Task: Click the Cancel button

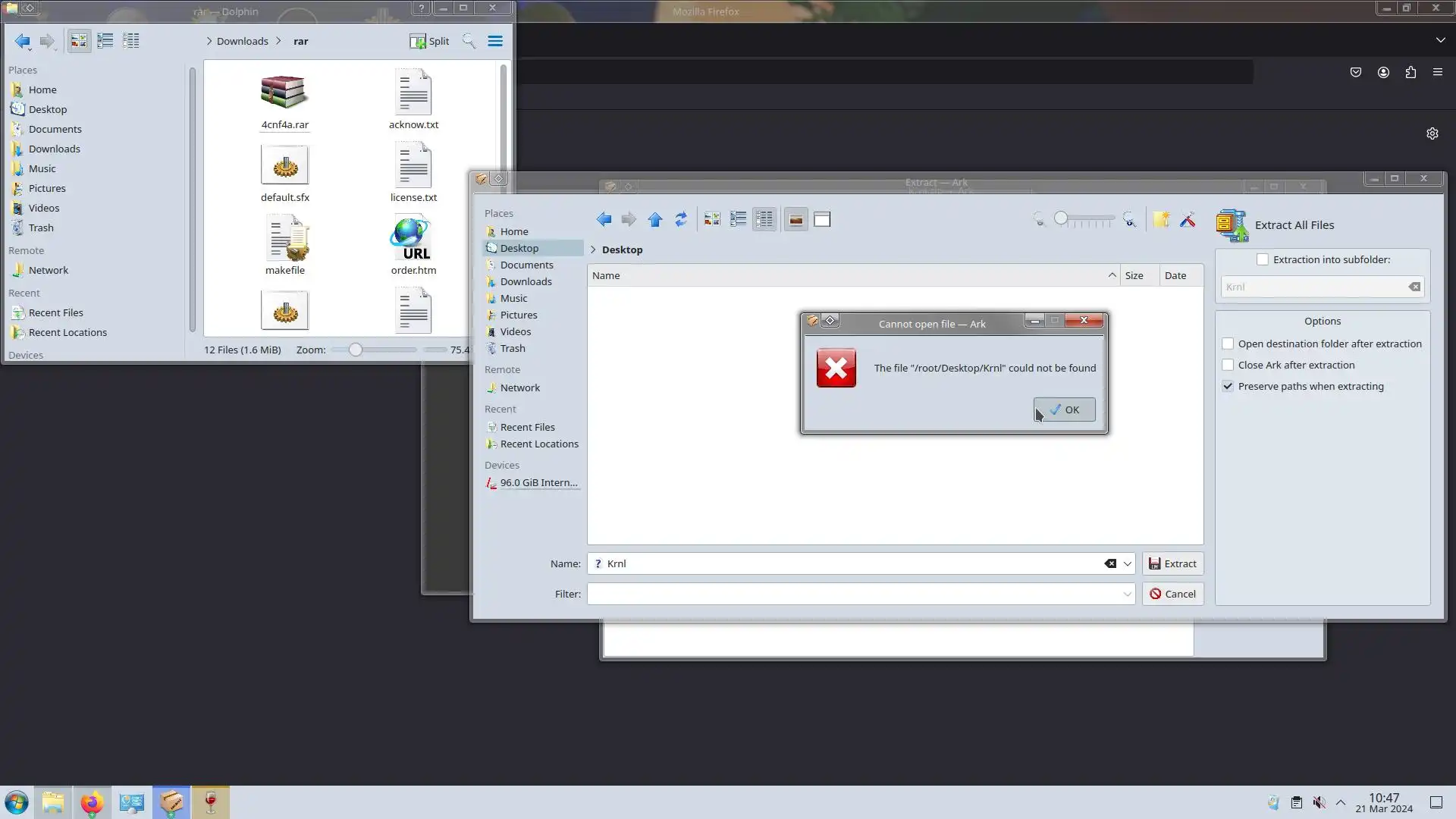Action: pos(1172,594)
